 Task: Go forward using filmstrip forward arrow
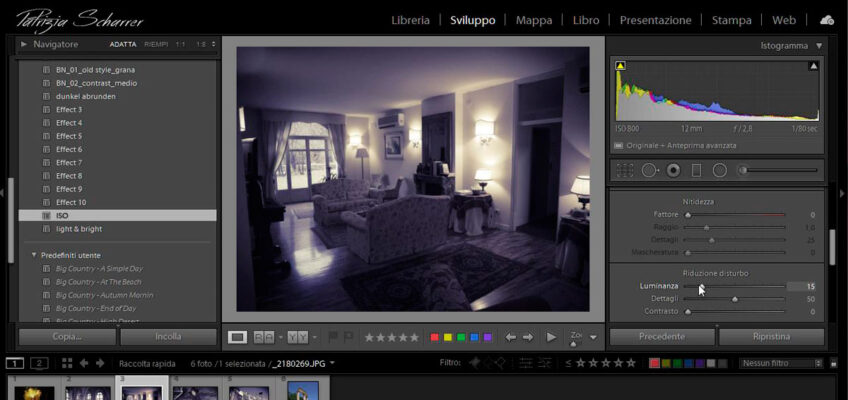click(100, 363)
